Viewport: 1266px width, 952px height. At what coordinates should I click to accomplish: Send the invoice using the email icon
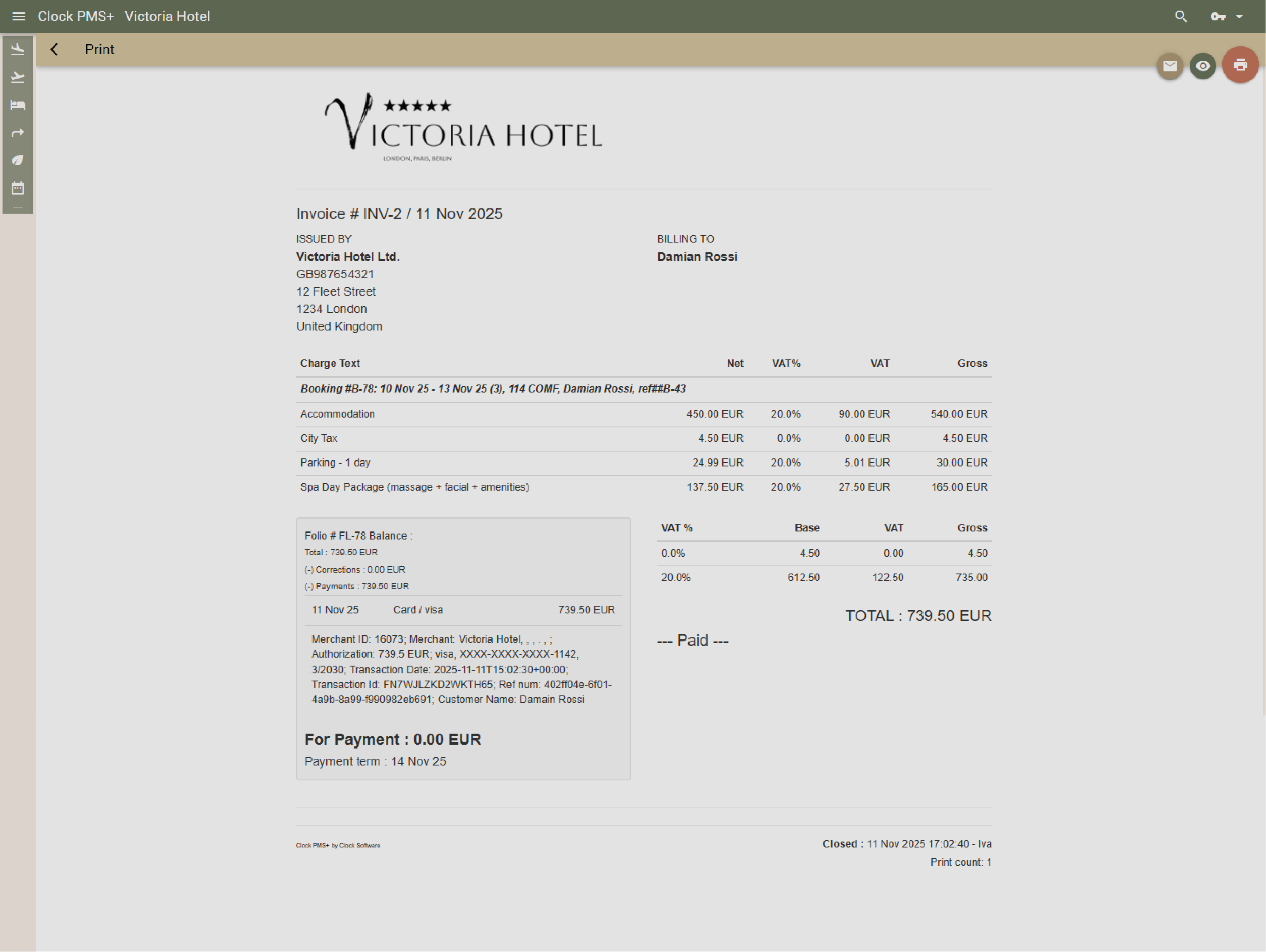click(x=1169, y=66)
